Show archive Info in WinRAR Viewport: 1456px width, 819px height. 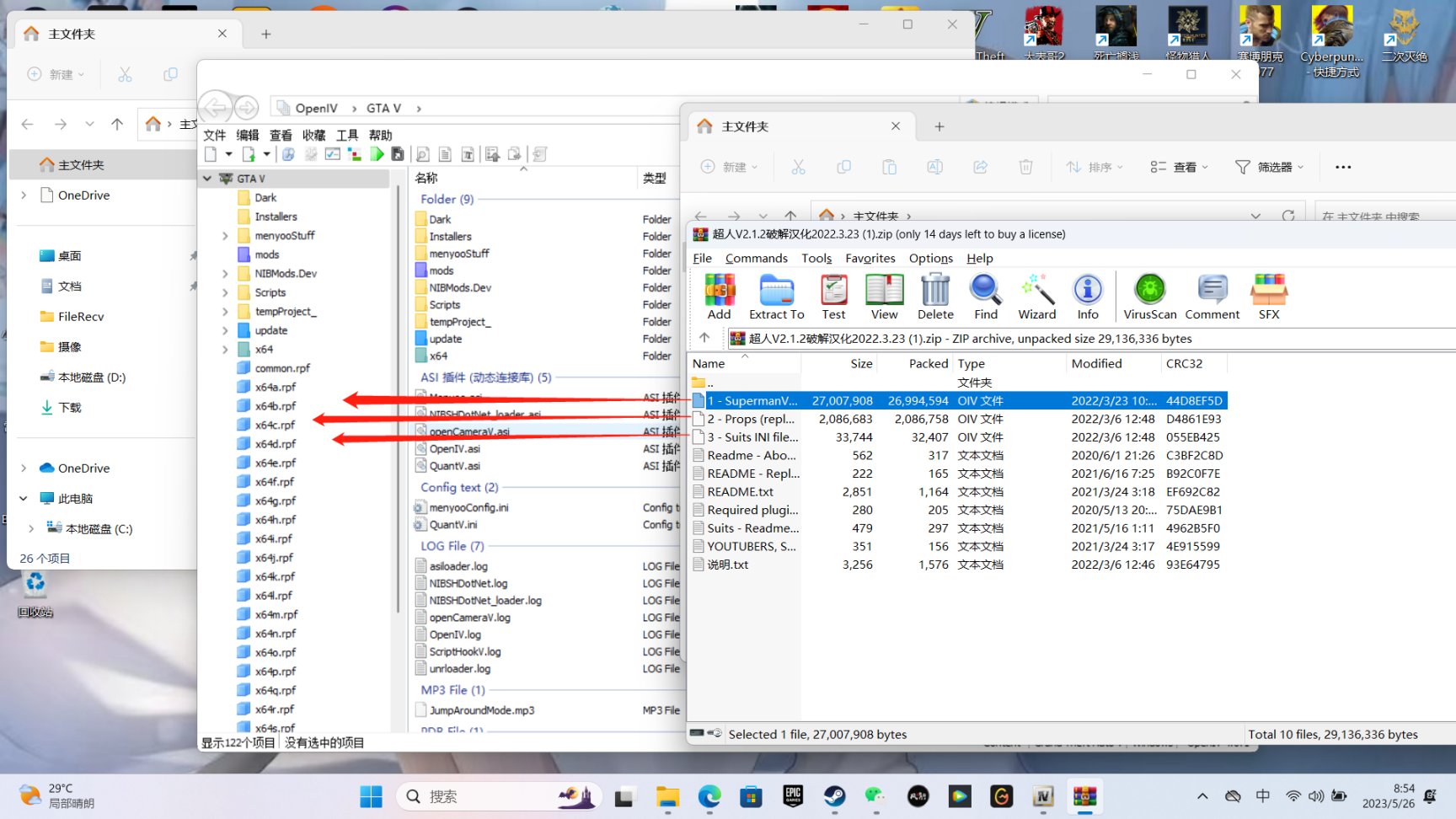(1088, 297)
